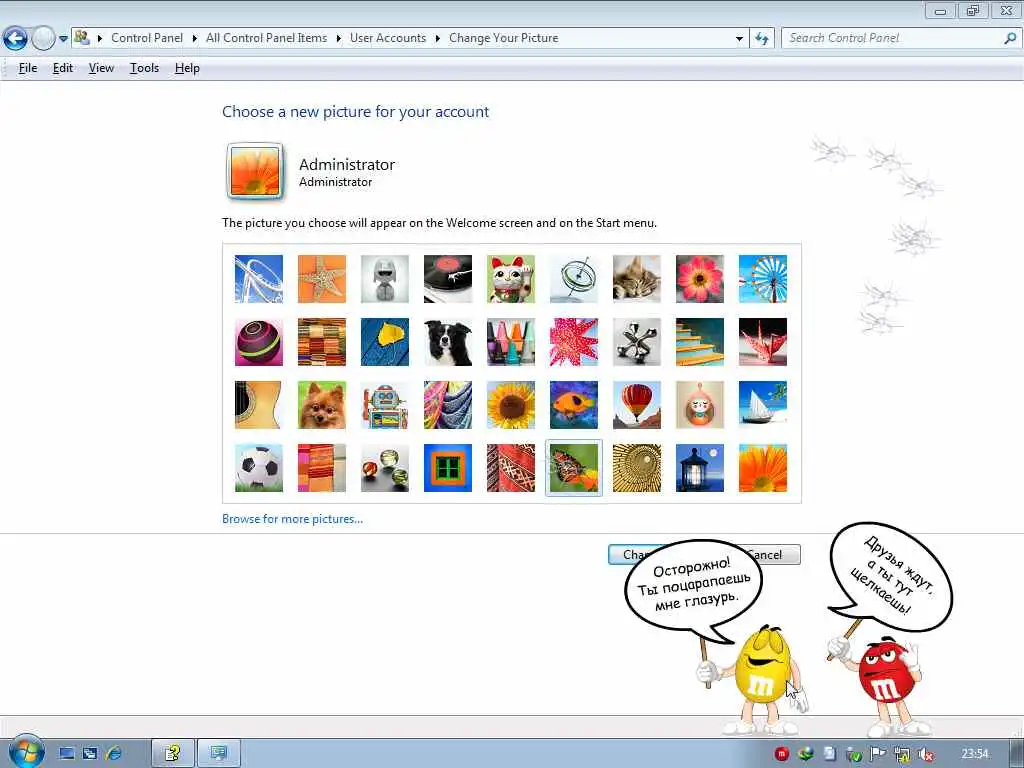Select the tin toy robot picture
The image size is (1024, 768).
click(385, 405)
